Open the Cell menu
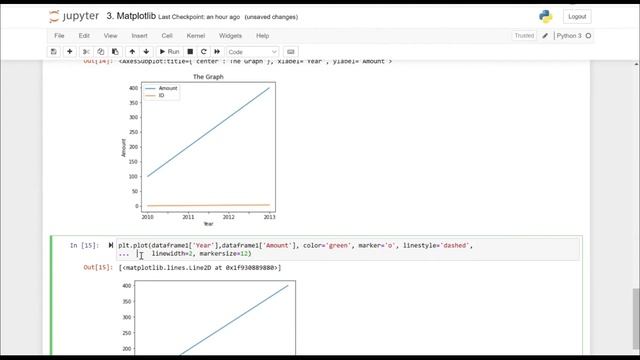640x360 pixels. point(167,36)
